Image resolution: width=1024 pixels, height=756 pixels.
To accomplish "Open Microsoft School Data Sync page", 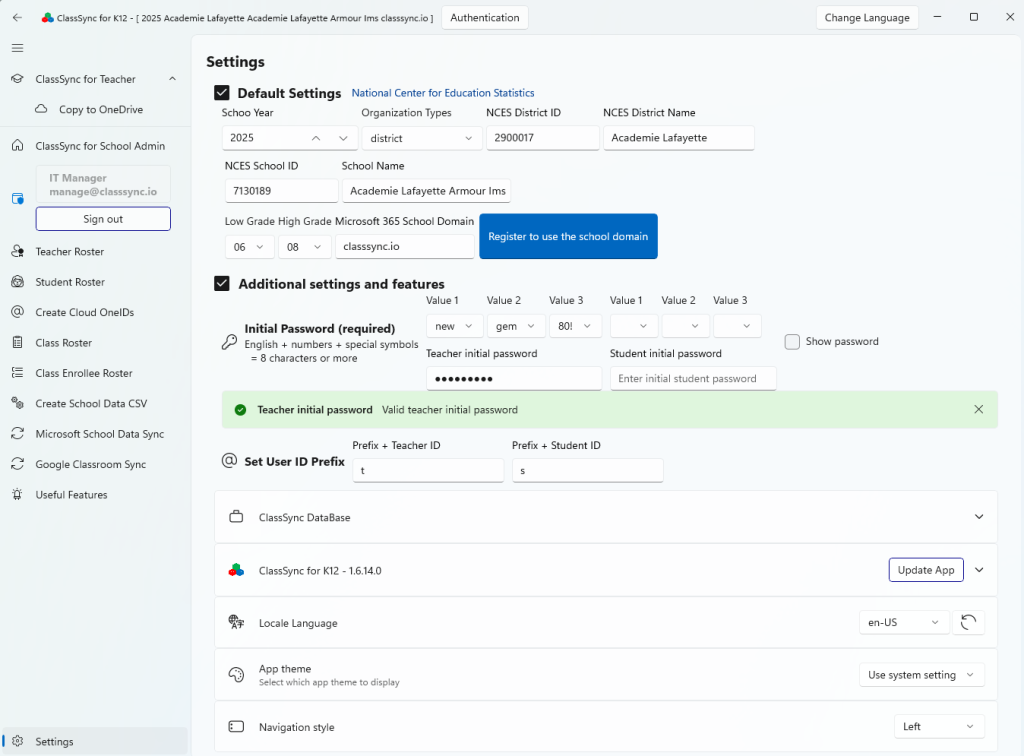I will pos(99,434).
